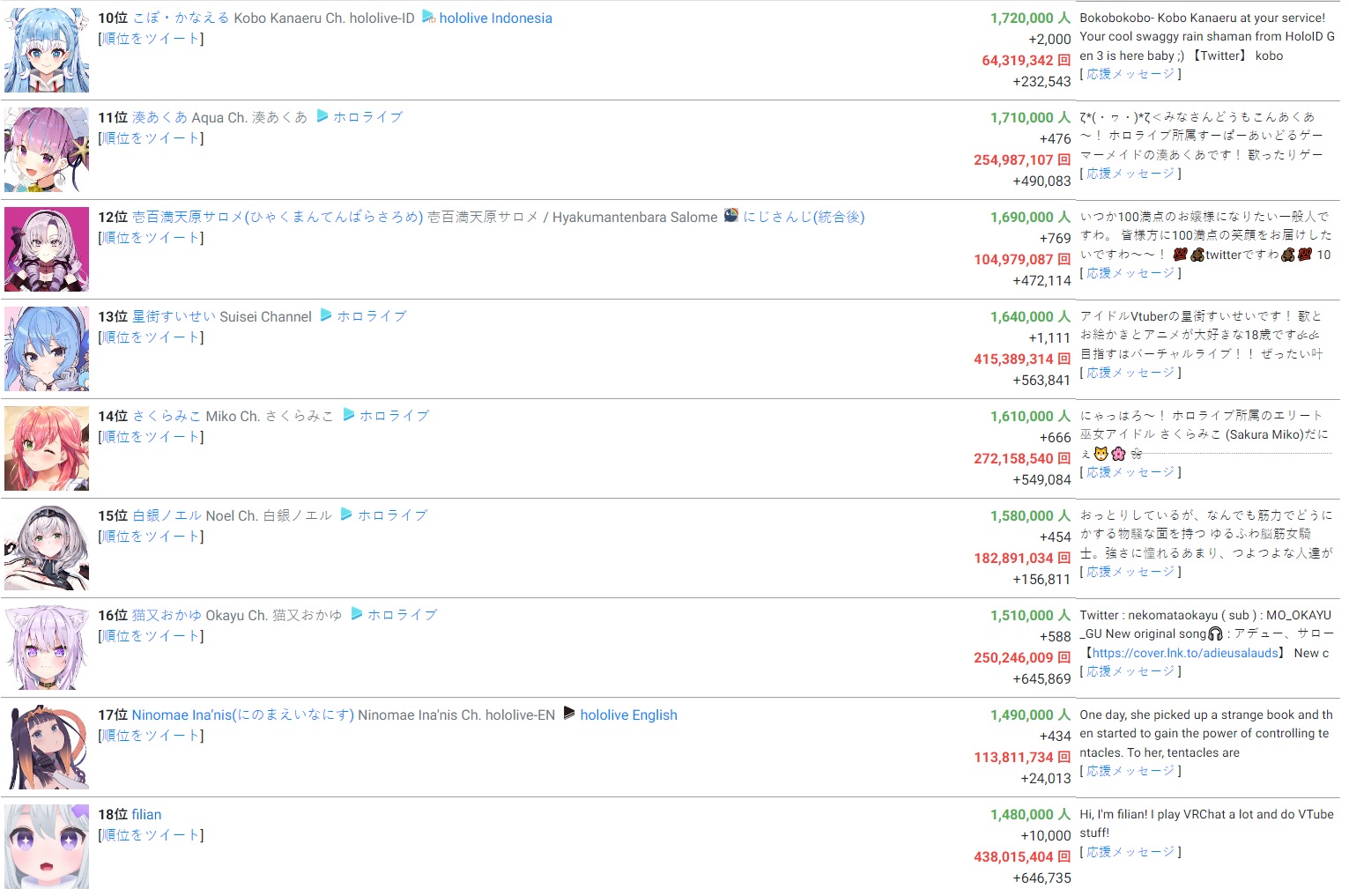Open Kobo Kanaeru's avatar thumbnail
Image resolution: width=1349 pixels, height=896 pixels.
[47, 50]
